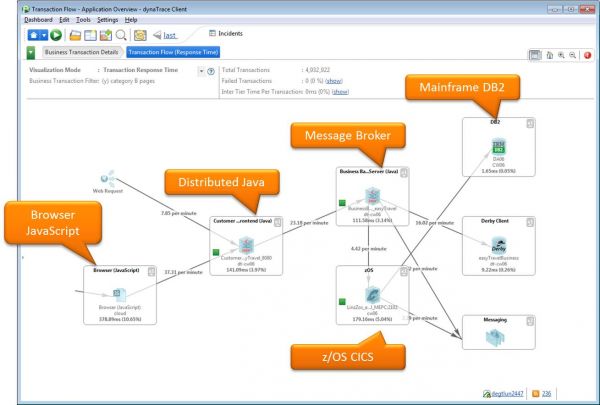
Task: Expand the Business Backend Server node corner button
Action: [x=404, y=173]
